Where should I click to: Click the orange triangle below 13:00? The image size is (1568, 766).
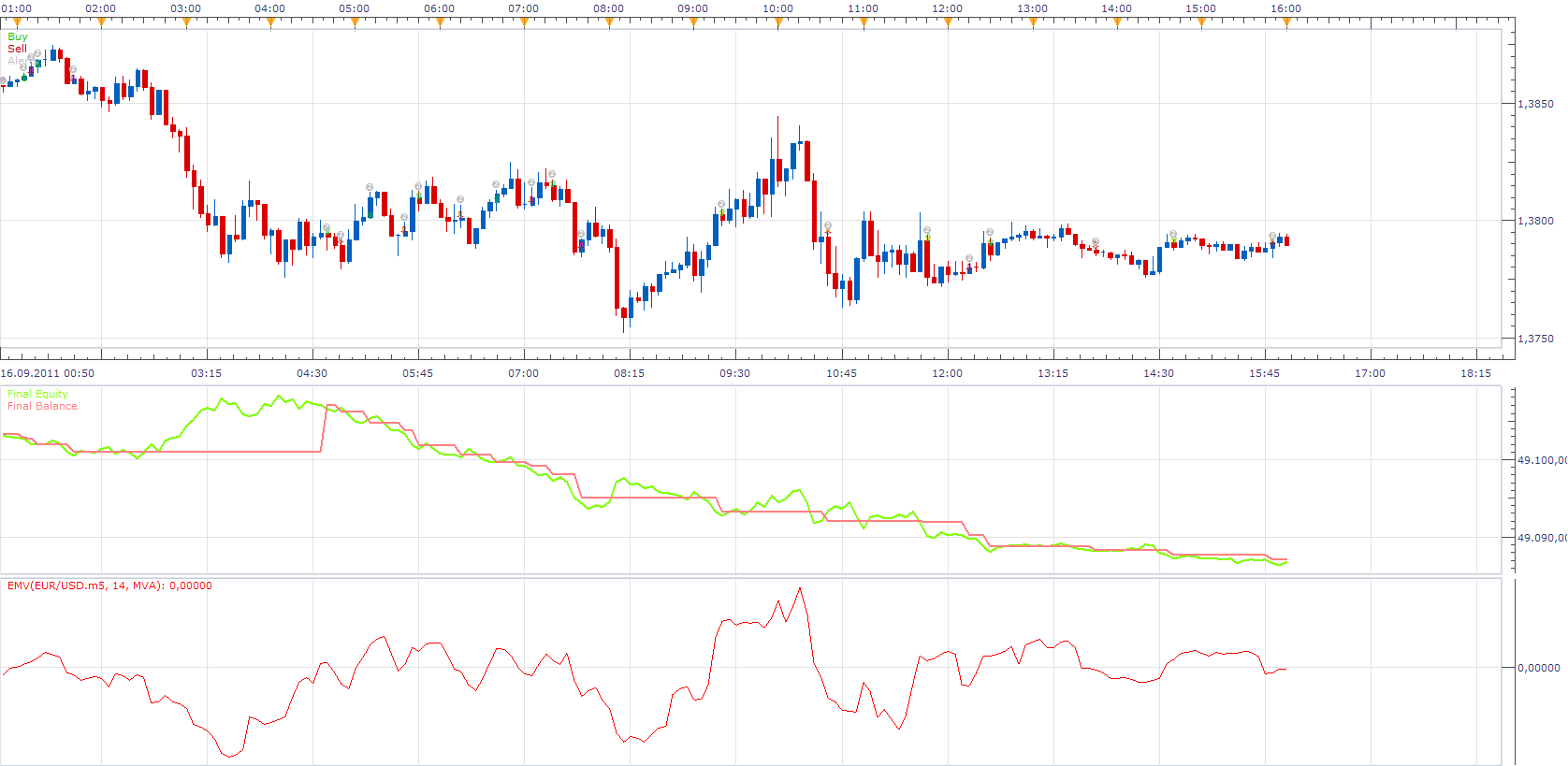pyautogui.click(x=1033, y=23)
